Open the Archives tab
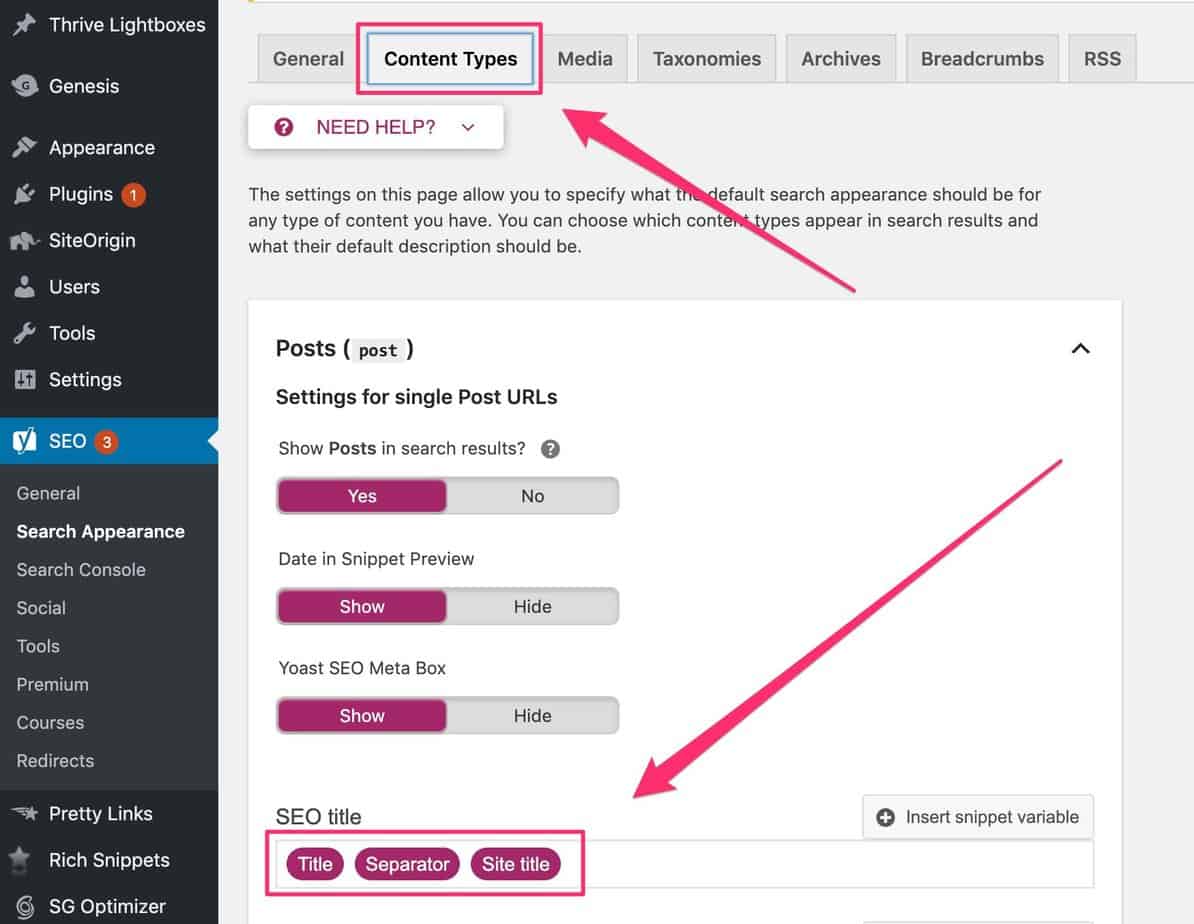The height and width of the screenshot is (924, 1194). [841, 59]
